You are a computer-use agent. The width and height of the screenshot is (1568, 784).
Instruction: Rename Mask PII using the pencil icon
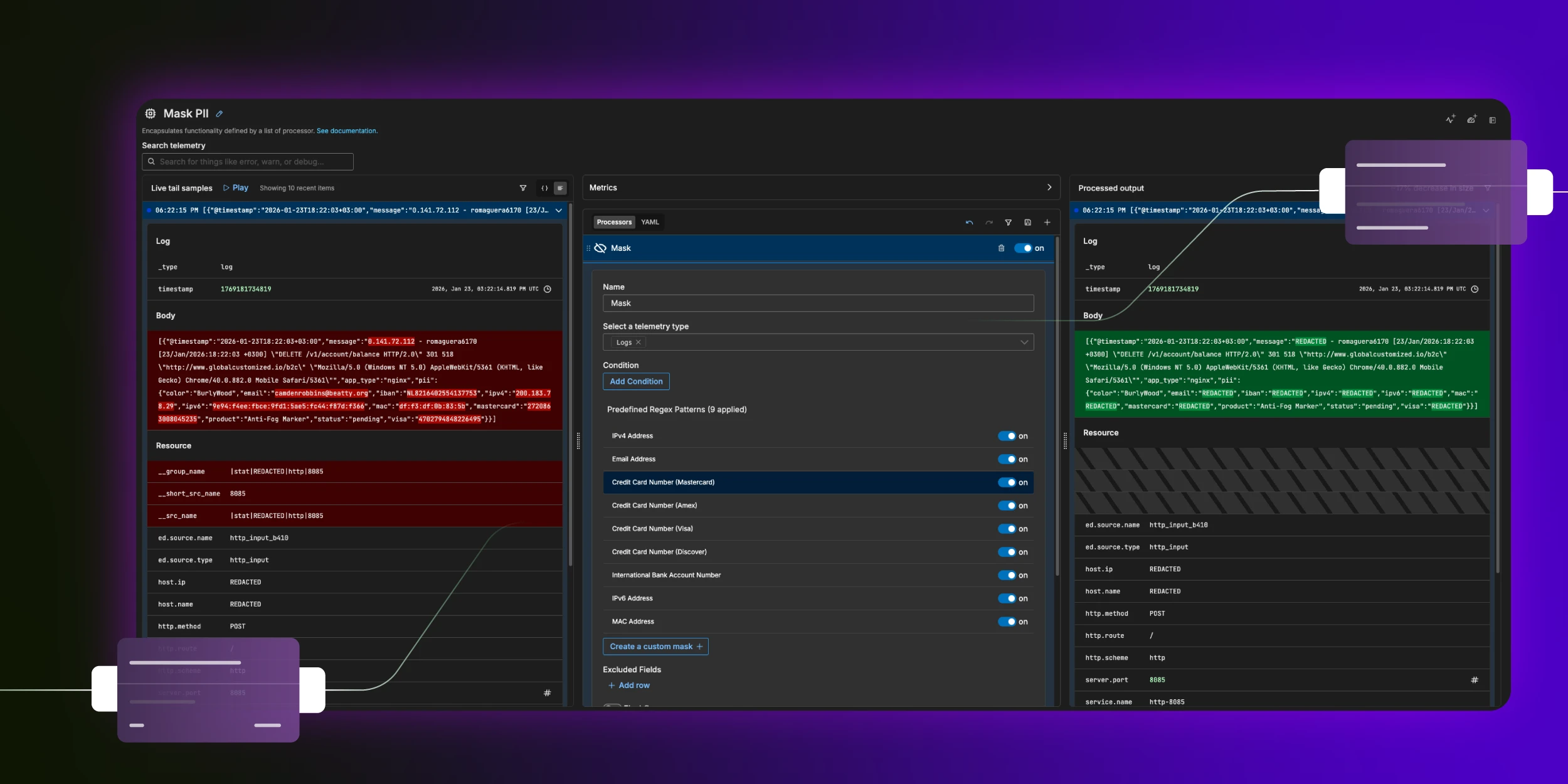tap(219, 114)
